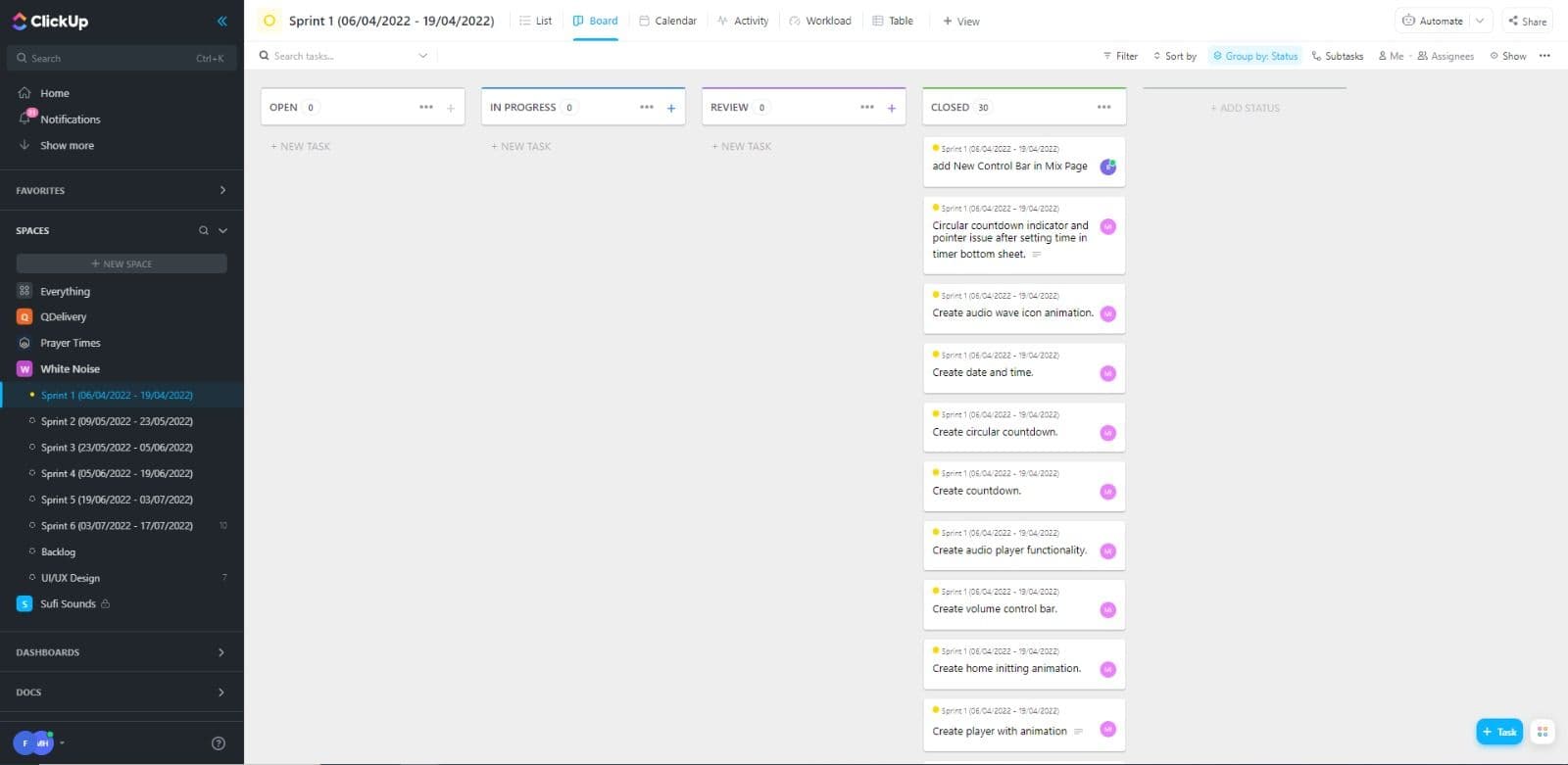Click the search icon next to Spaces

(x=204, y=231)
